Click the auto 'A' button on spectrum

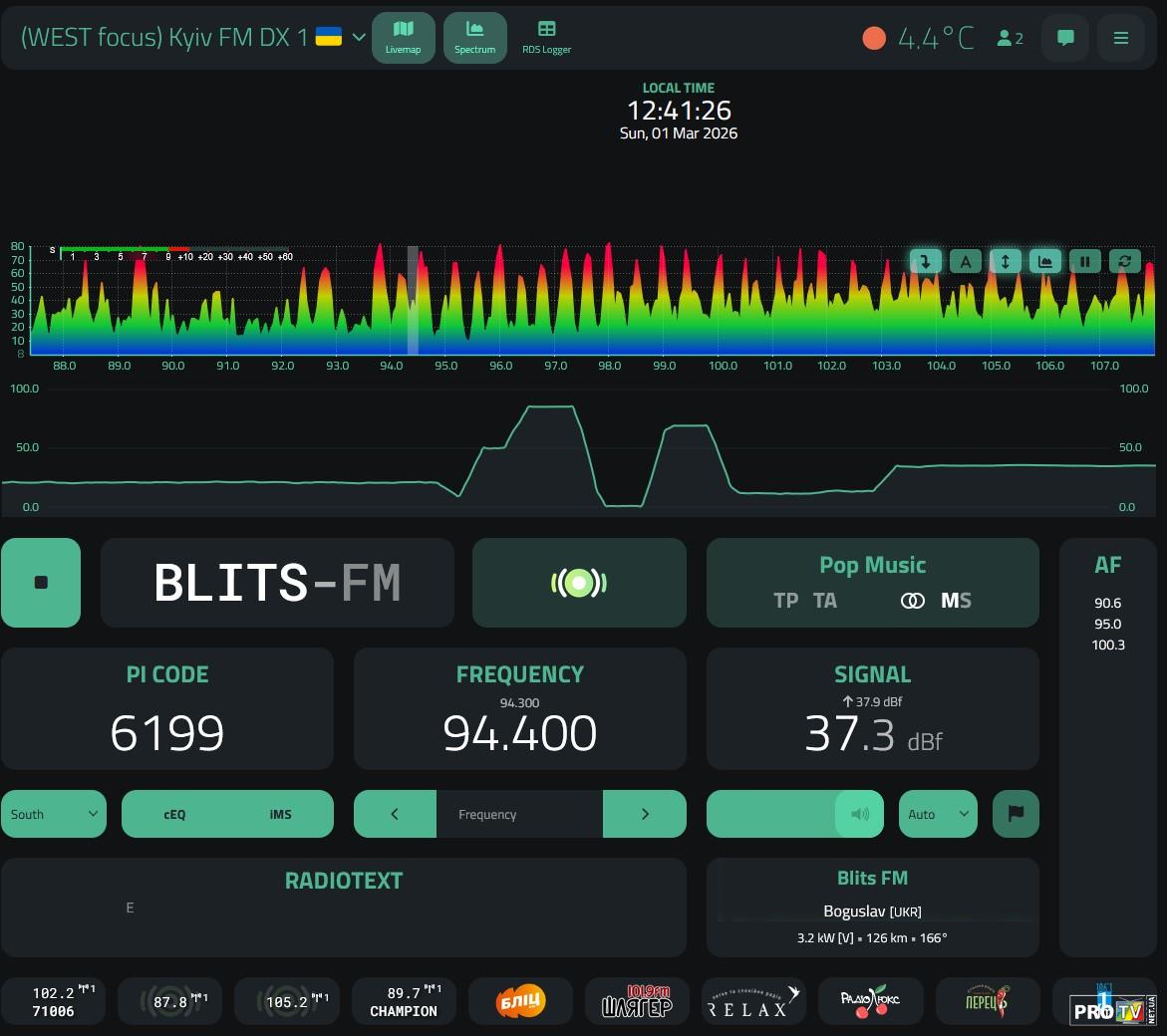[965, 261]
